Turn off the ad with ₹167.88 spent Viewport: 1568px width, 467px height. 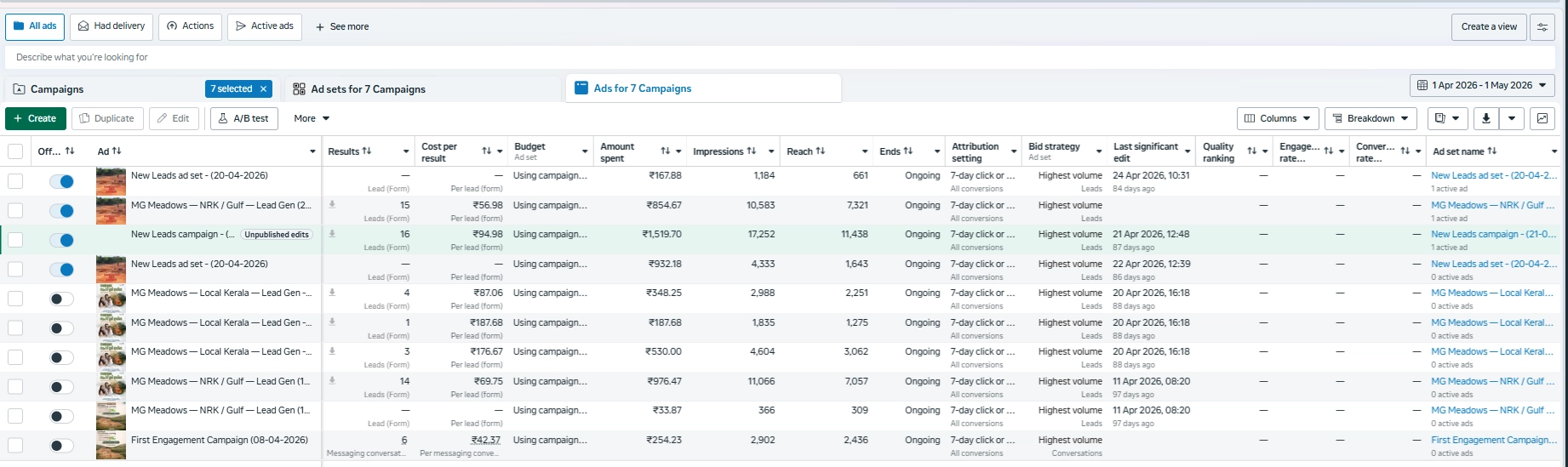61,181
